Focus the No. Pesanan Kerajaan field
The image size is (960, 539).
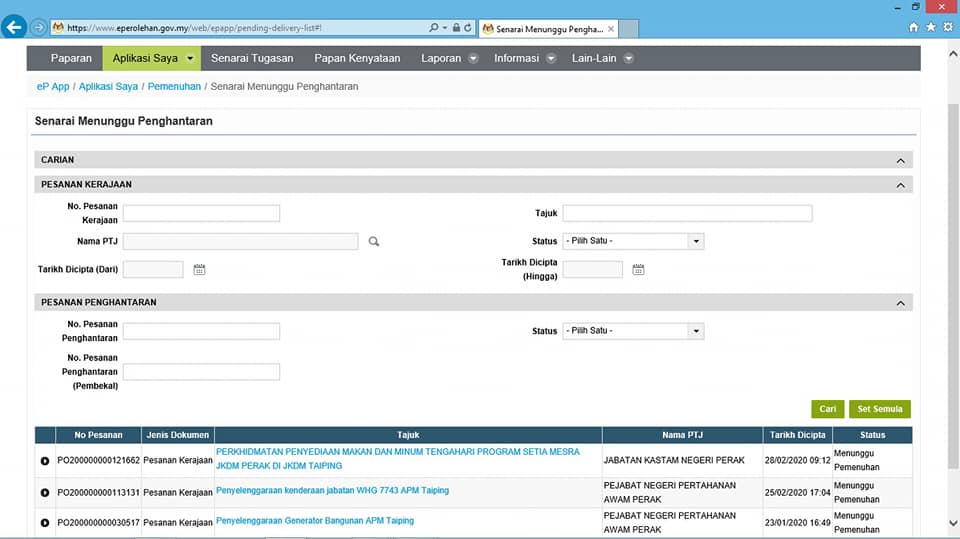tap(201, 213)
